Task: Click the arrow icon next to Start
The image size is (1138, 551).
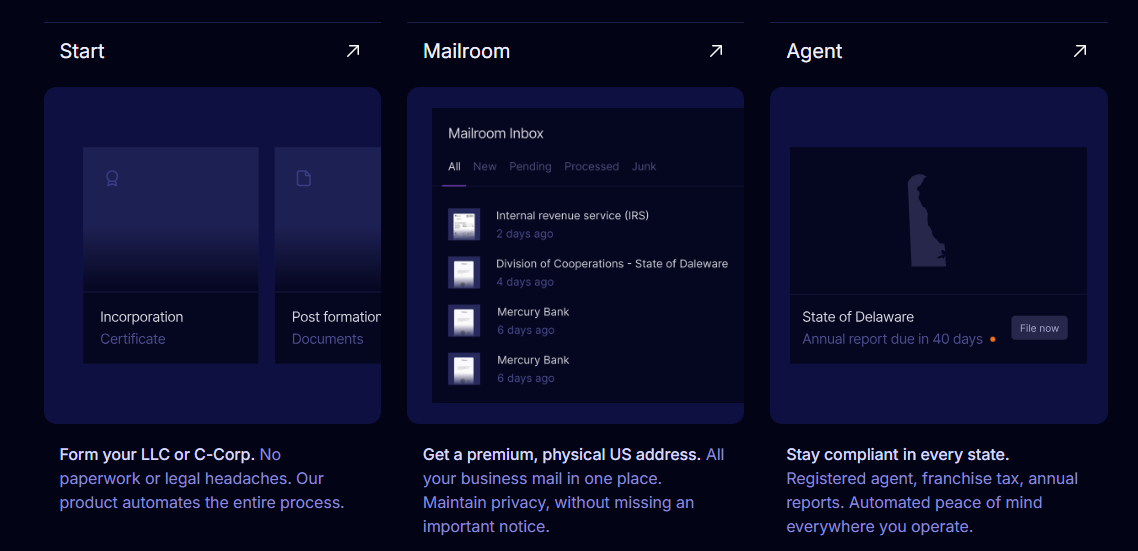Action: 353,51
